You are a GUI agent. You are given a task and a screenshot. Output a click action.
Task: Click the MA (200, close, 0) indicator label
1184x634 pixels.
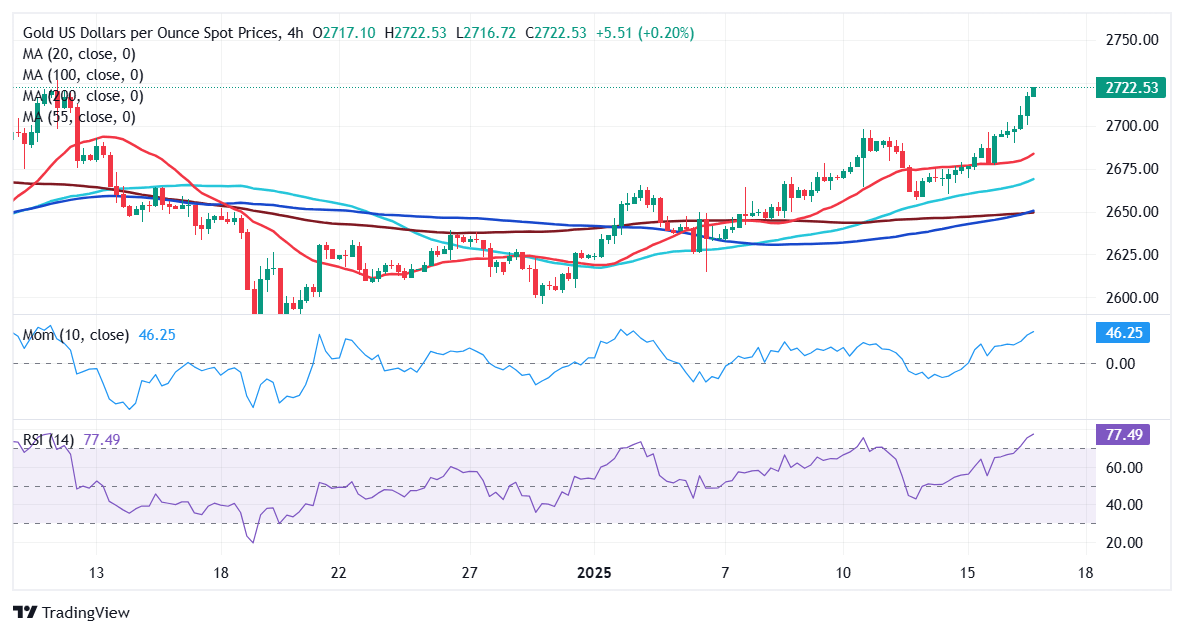coord(83,96)
